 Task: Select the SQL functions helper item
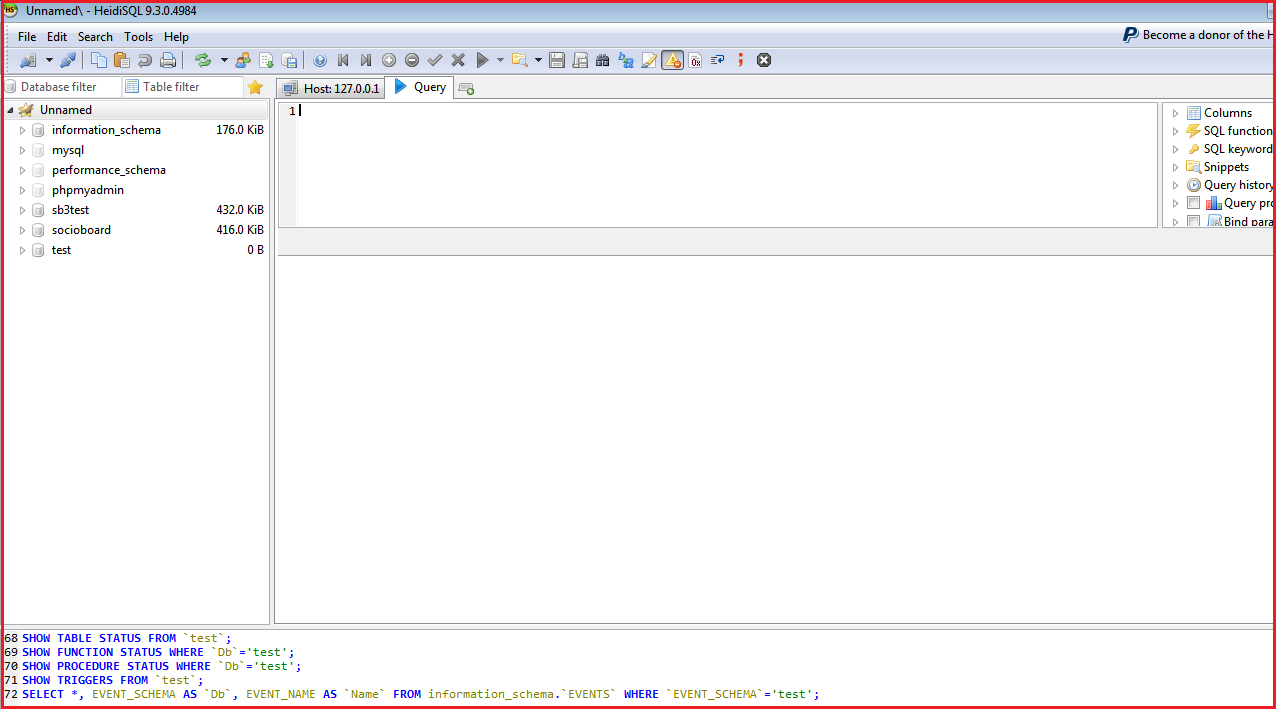click(1237, 131)
